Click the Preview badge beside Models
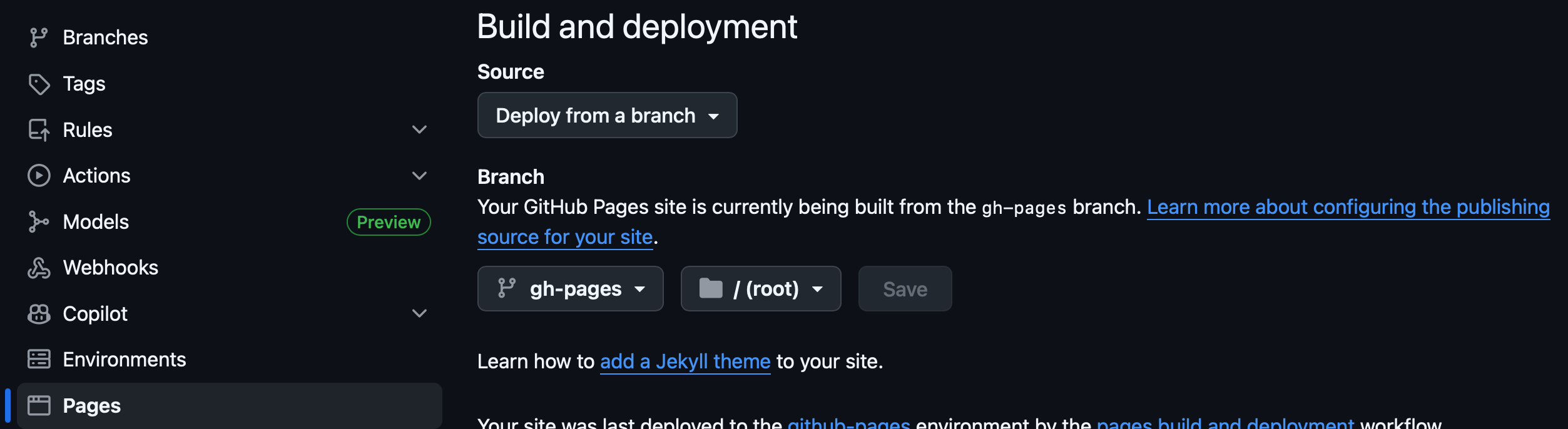 (x=389, y=222)
